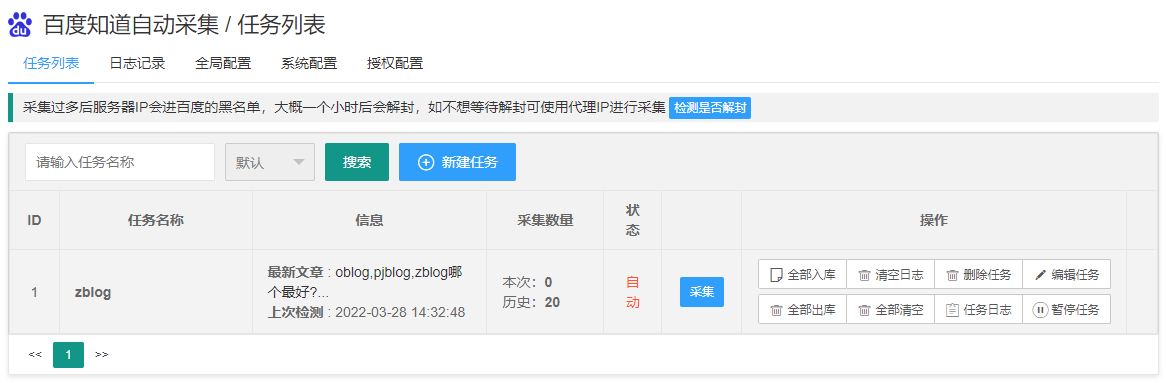This screenshot has width=1166, height=383.
Task: Click the Baidu paw logo icon
Action: [x=19, y=25]
